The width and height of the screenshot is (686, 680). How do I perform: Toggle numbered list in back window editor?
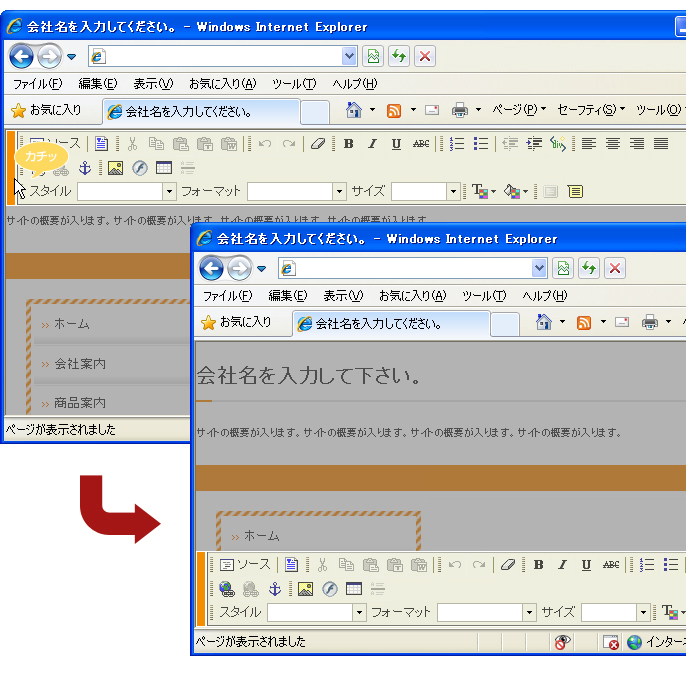coord(457,144)
